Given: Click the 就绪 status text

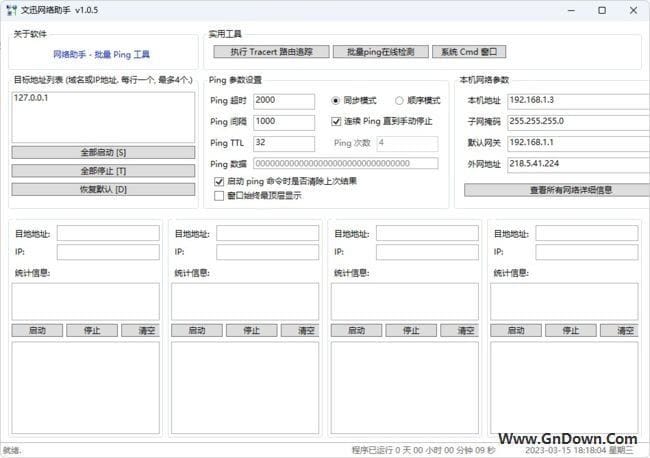Looking at the screenshot, I should [12, 451].
